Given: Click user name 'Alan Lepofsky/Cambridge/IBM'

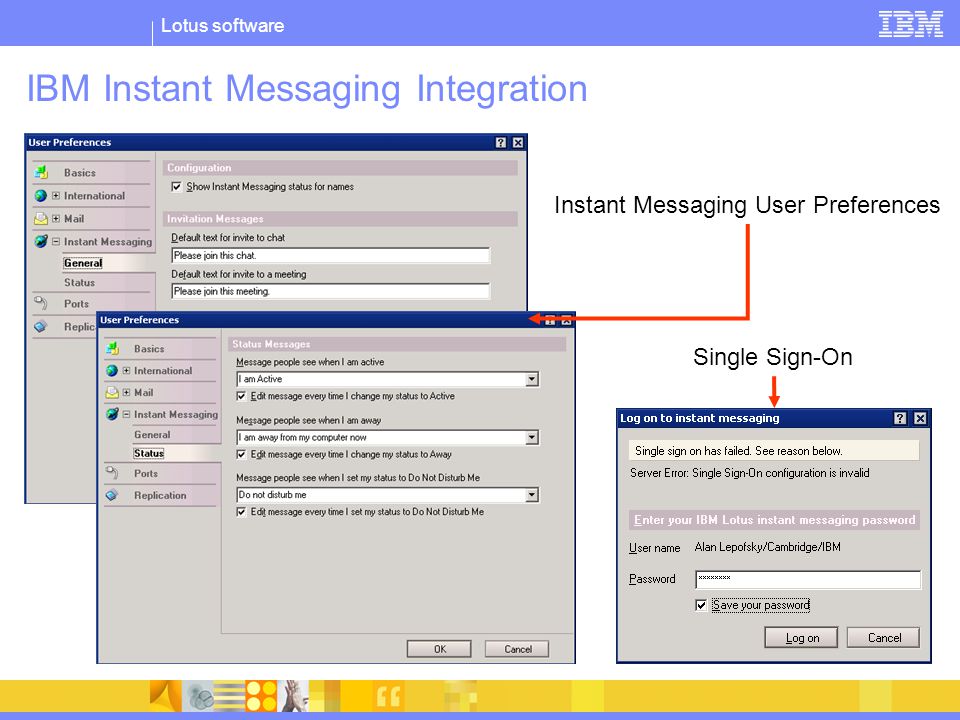Looking at the screenshot, I should coord(767,547).
